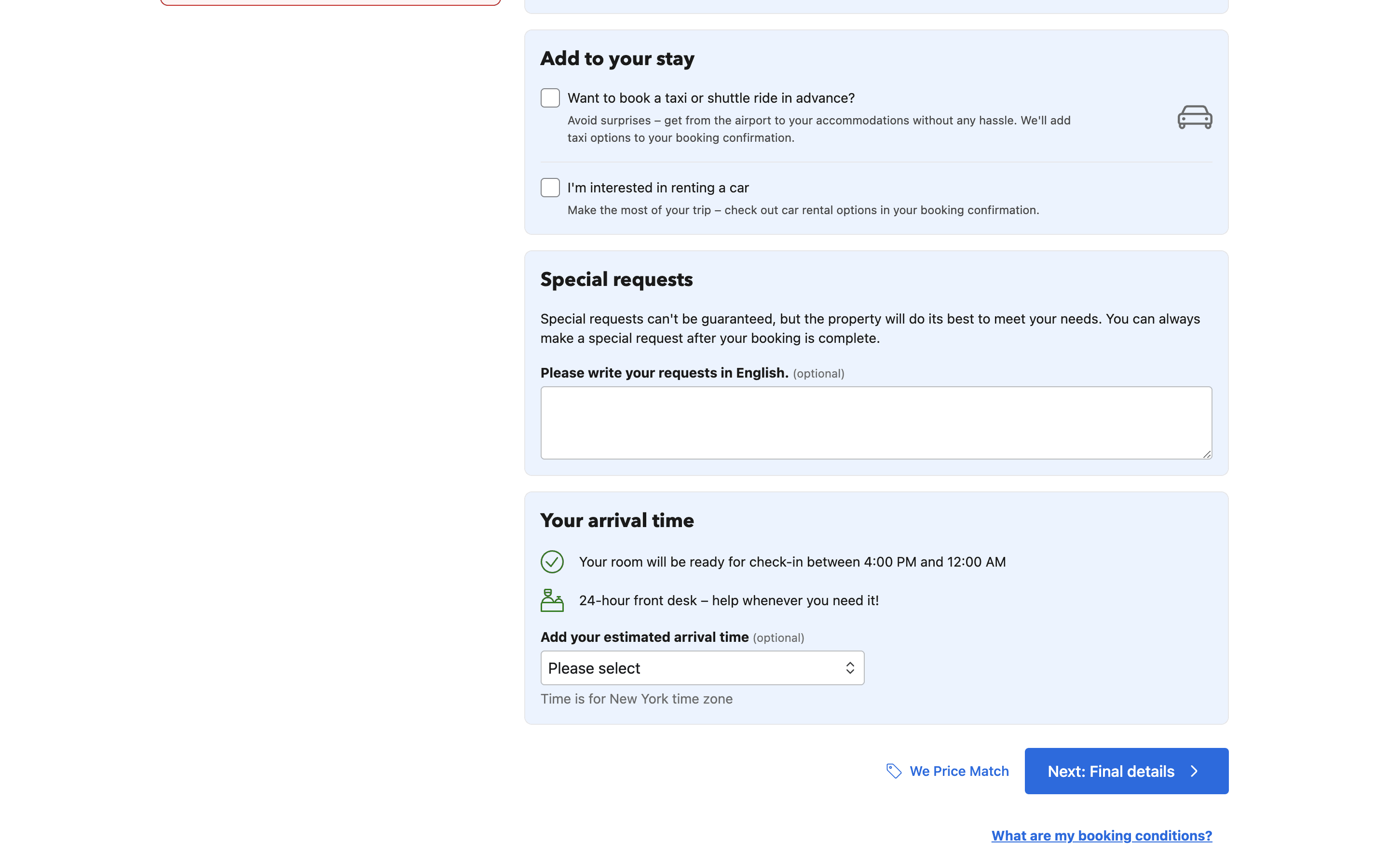Click the car icon beside taxi option
The width and height of the screenshot is (1389, 868).
(1195, 117)
